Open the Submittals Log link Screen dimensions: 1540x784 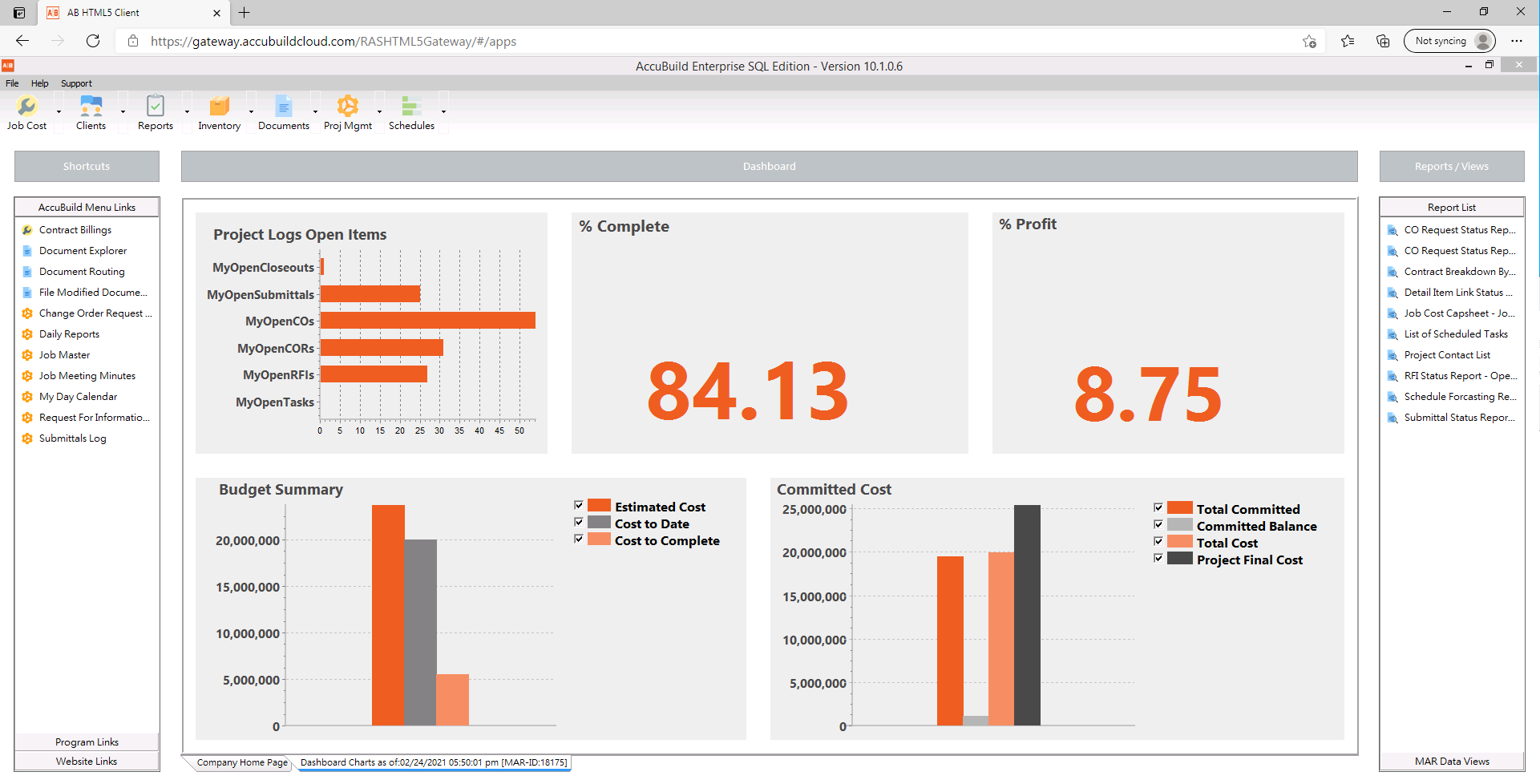(x=72, y=438)
